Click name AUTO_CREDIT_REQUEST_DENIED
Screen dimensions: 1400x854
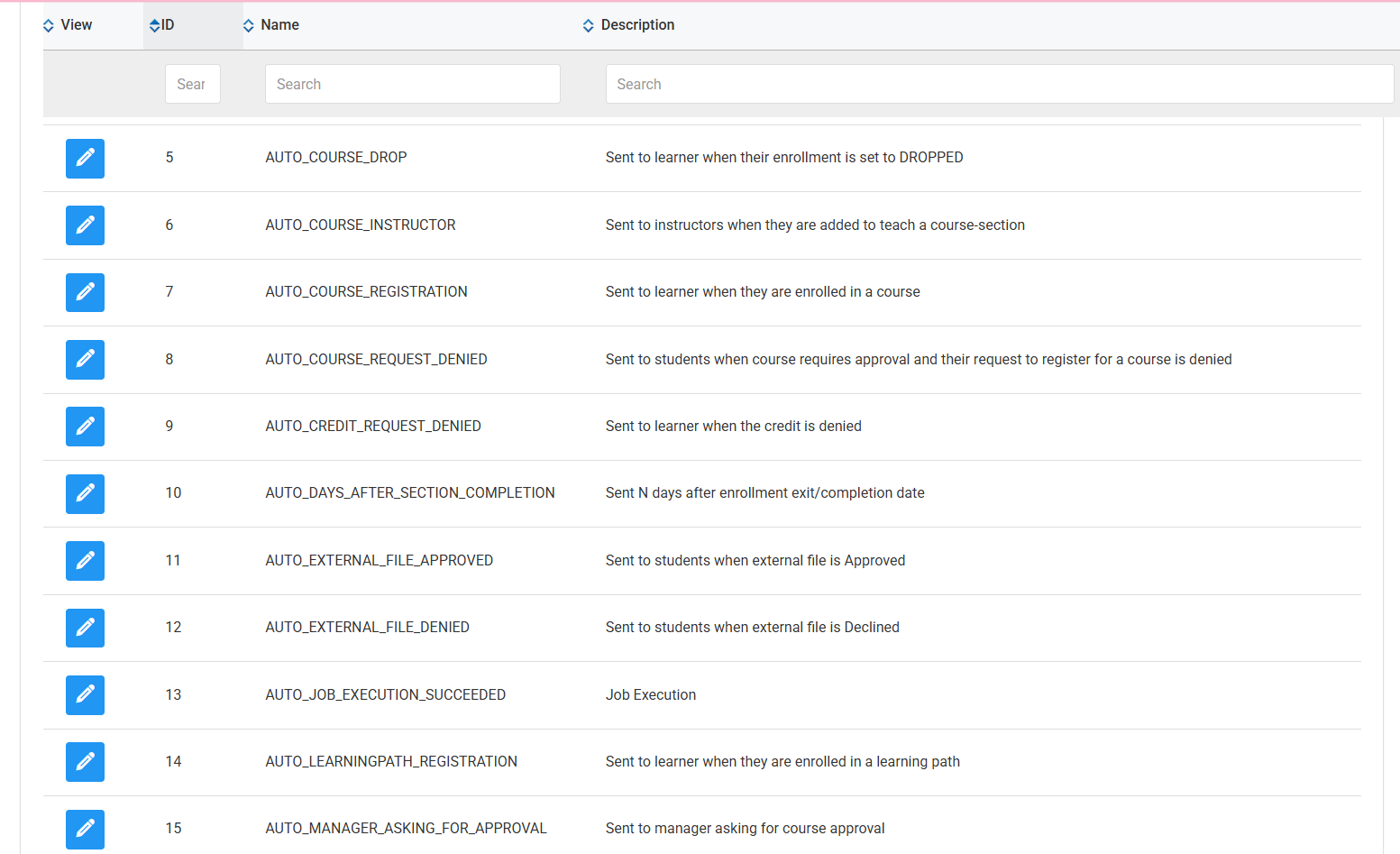click(x=373, y=427)
